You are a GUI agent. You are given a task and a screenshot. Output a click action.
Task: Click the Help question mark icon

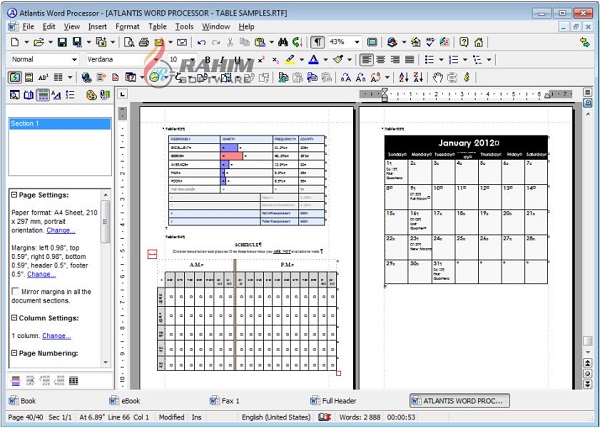point(464,42)
